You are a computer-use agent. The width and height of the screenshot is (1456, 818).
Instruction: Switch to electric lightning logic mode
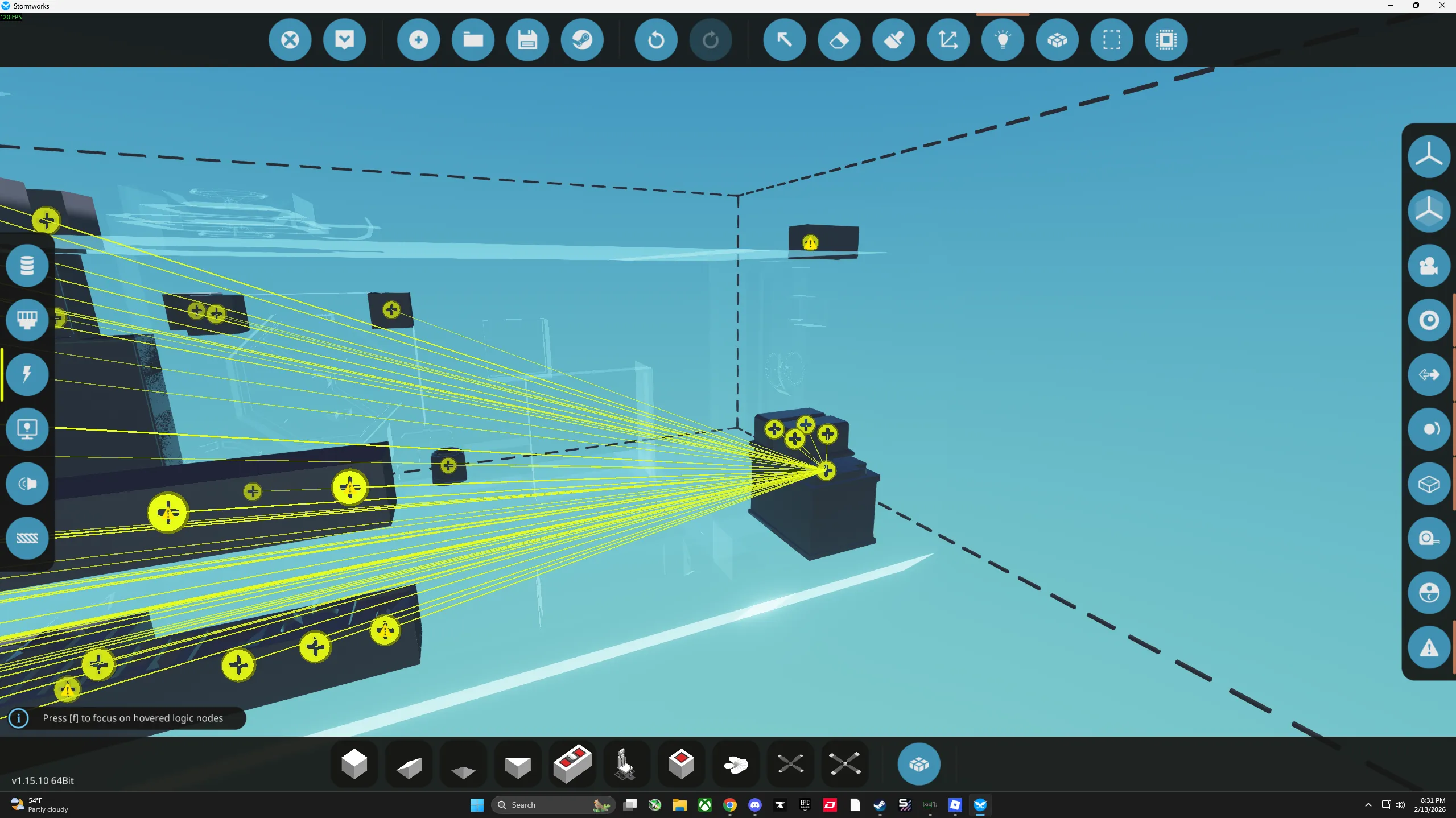[27, 374]
